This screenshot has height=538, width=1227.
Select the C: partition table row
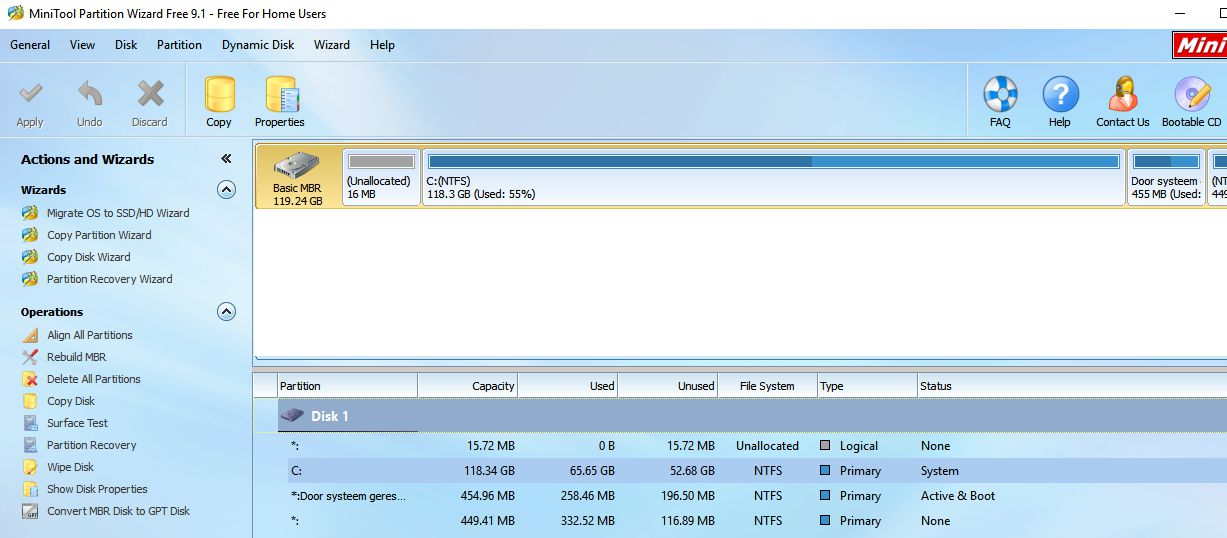point(752,471)
